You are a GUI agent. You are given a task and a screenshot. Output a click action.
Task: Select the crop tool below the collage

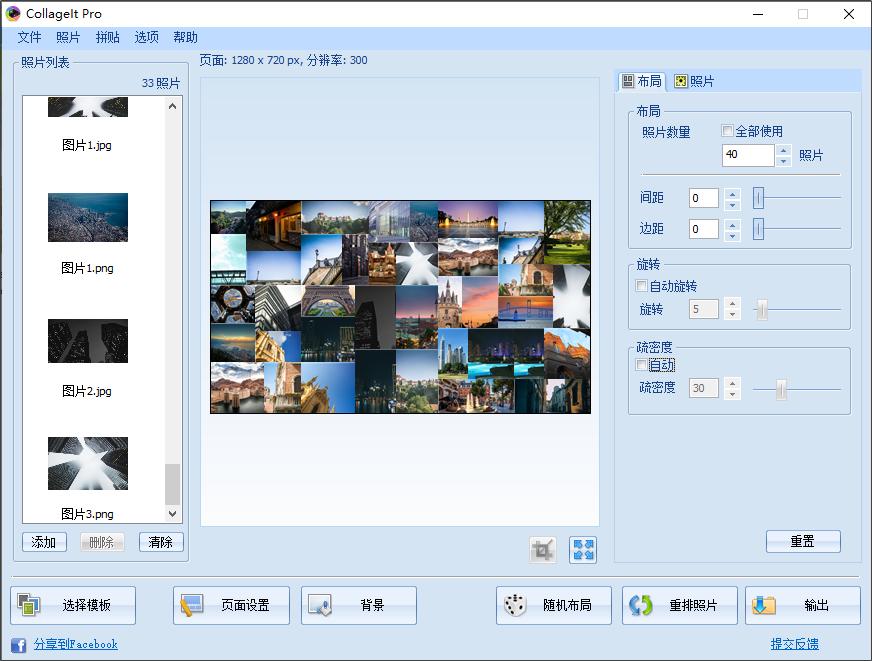coord(541,548)
